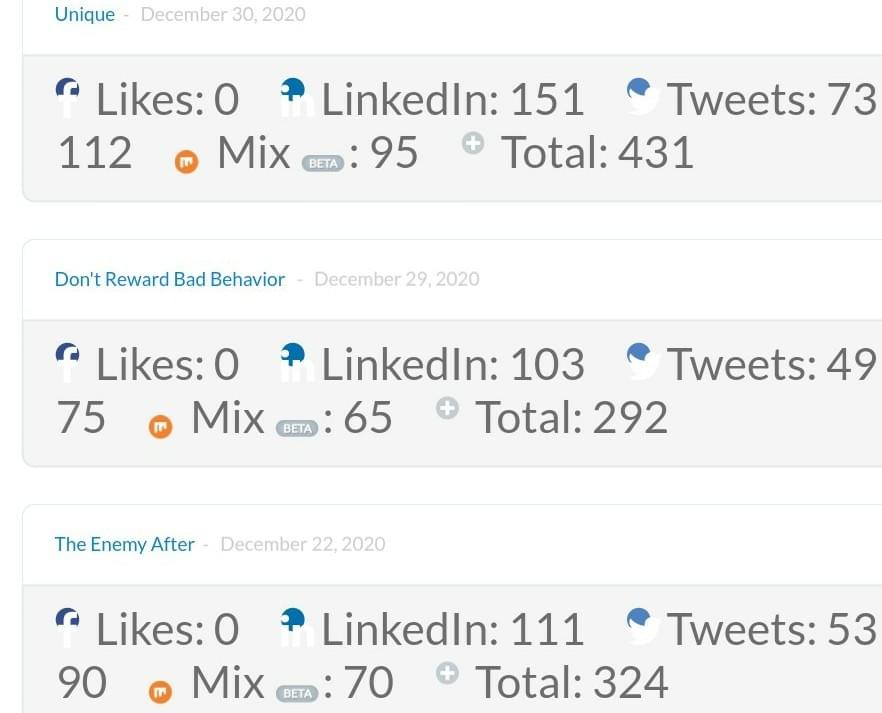This screenshot has height=713, width=882.
Task: Open the "Unique" post link
Action: click(x=85, y=15)
